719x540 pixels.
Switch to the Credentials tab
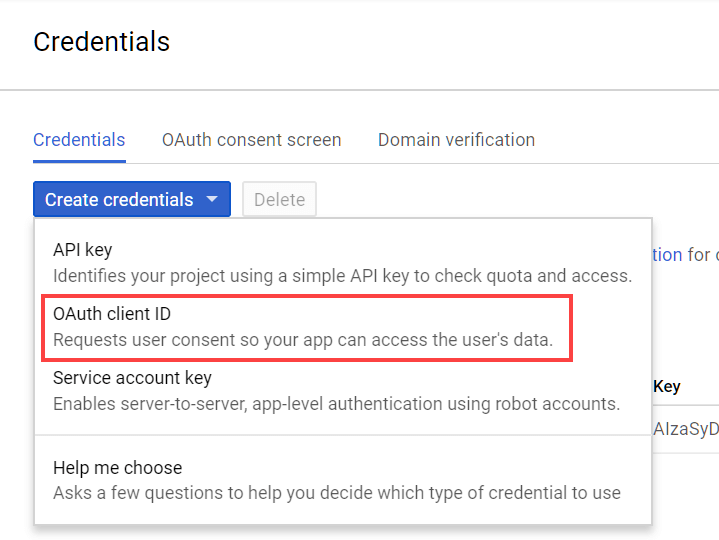pyautogui.click(x=79, y=140)
